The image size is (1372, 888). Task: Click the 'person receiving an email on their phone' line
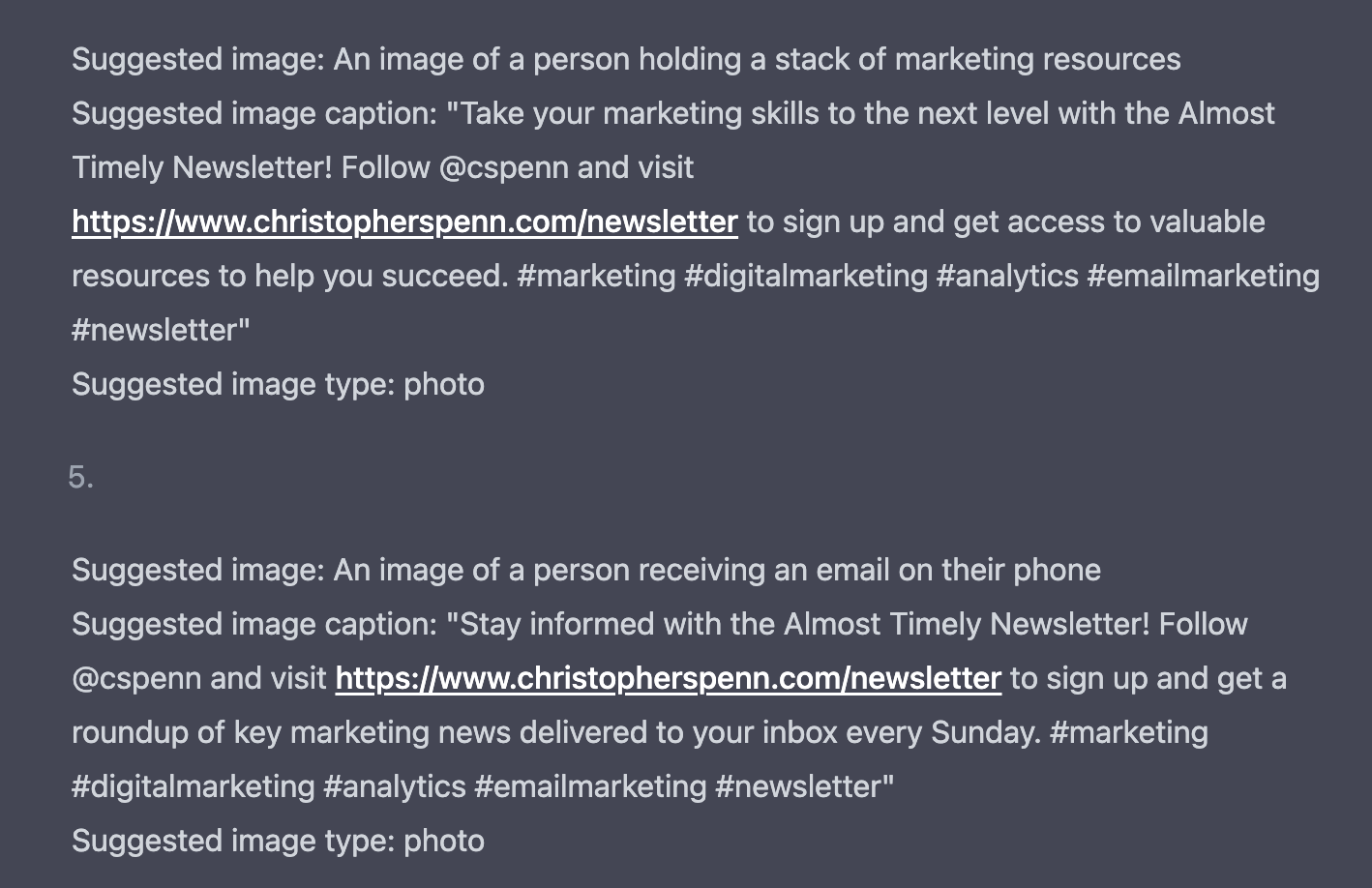click(586, 571)
